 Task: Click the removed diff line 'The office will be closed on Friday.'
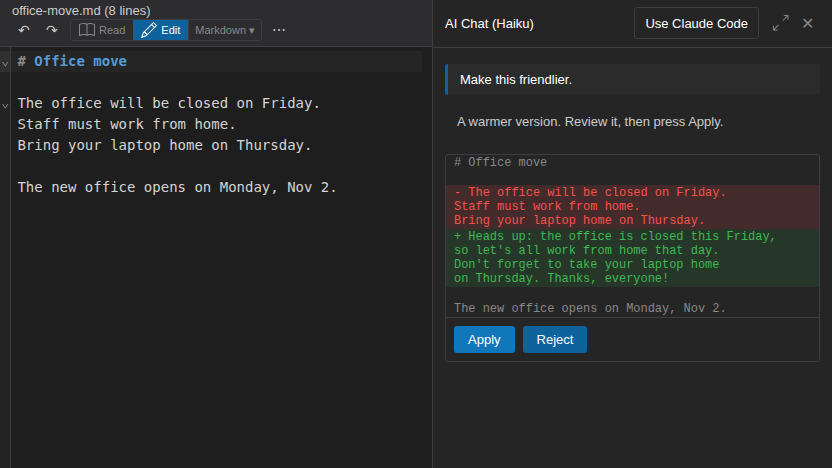(x=590, y=192)
